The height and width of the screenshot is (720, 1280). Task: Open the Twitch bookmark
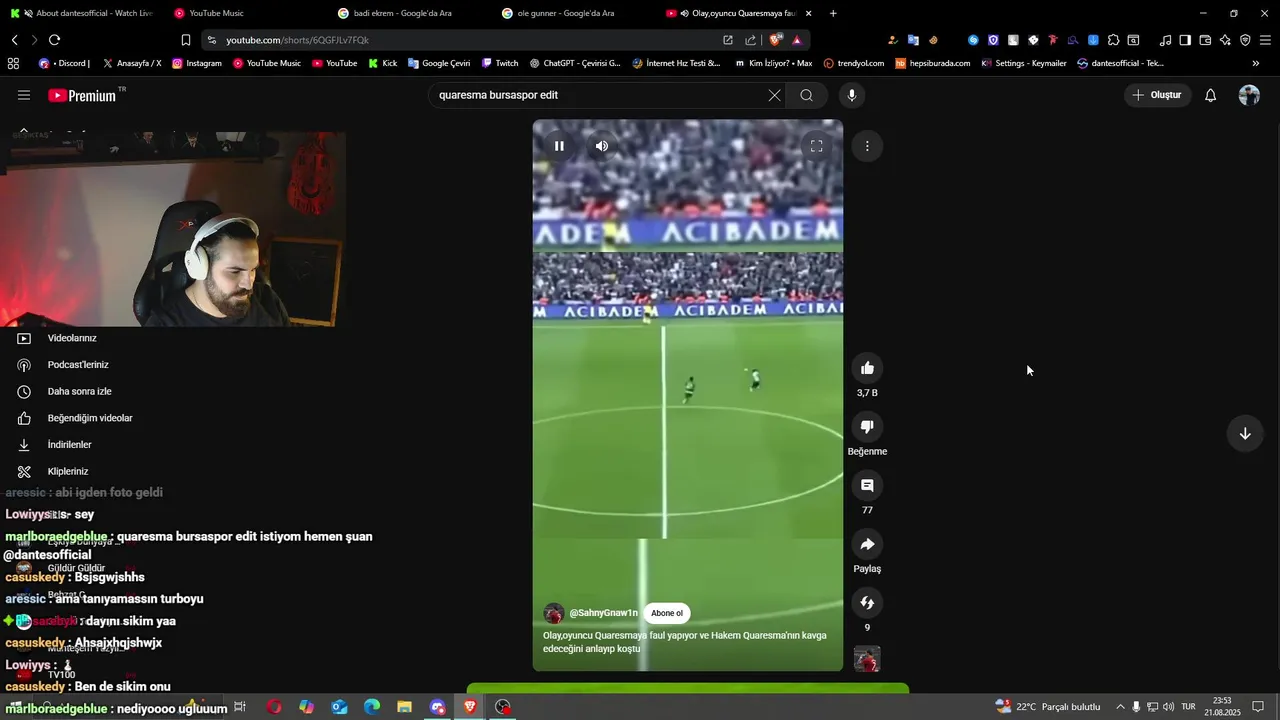(500, 63)
